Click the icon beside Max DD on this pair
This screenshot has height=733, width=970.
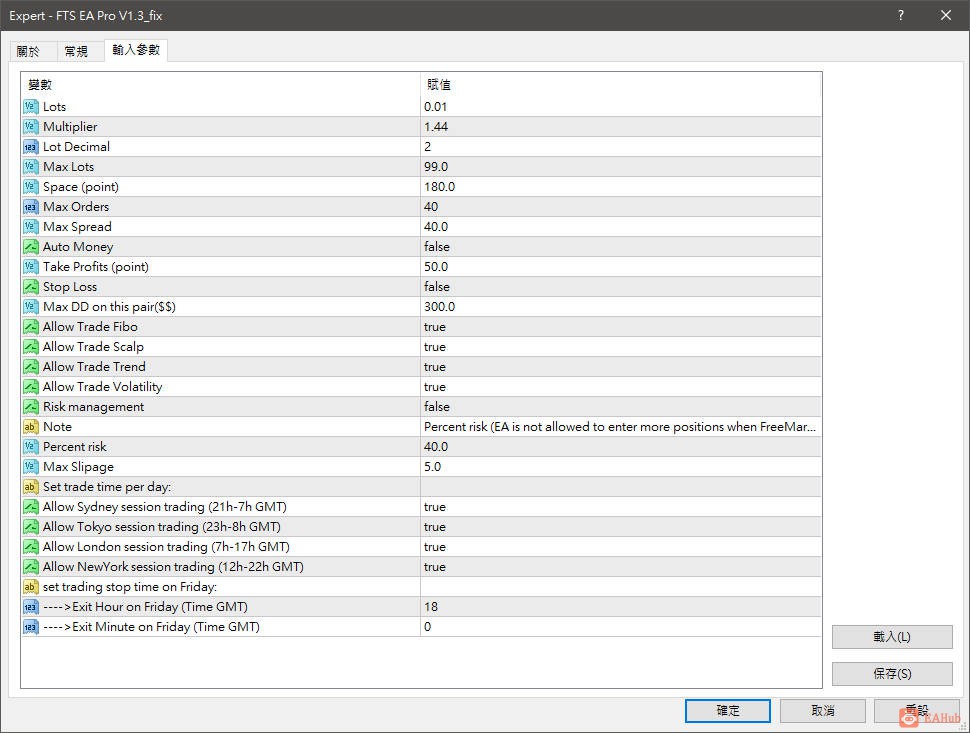[30, 307]
